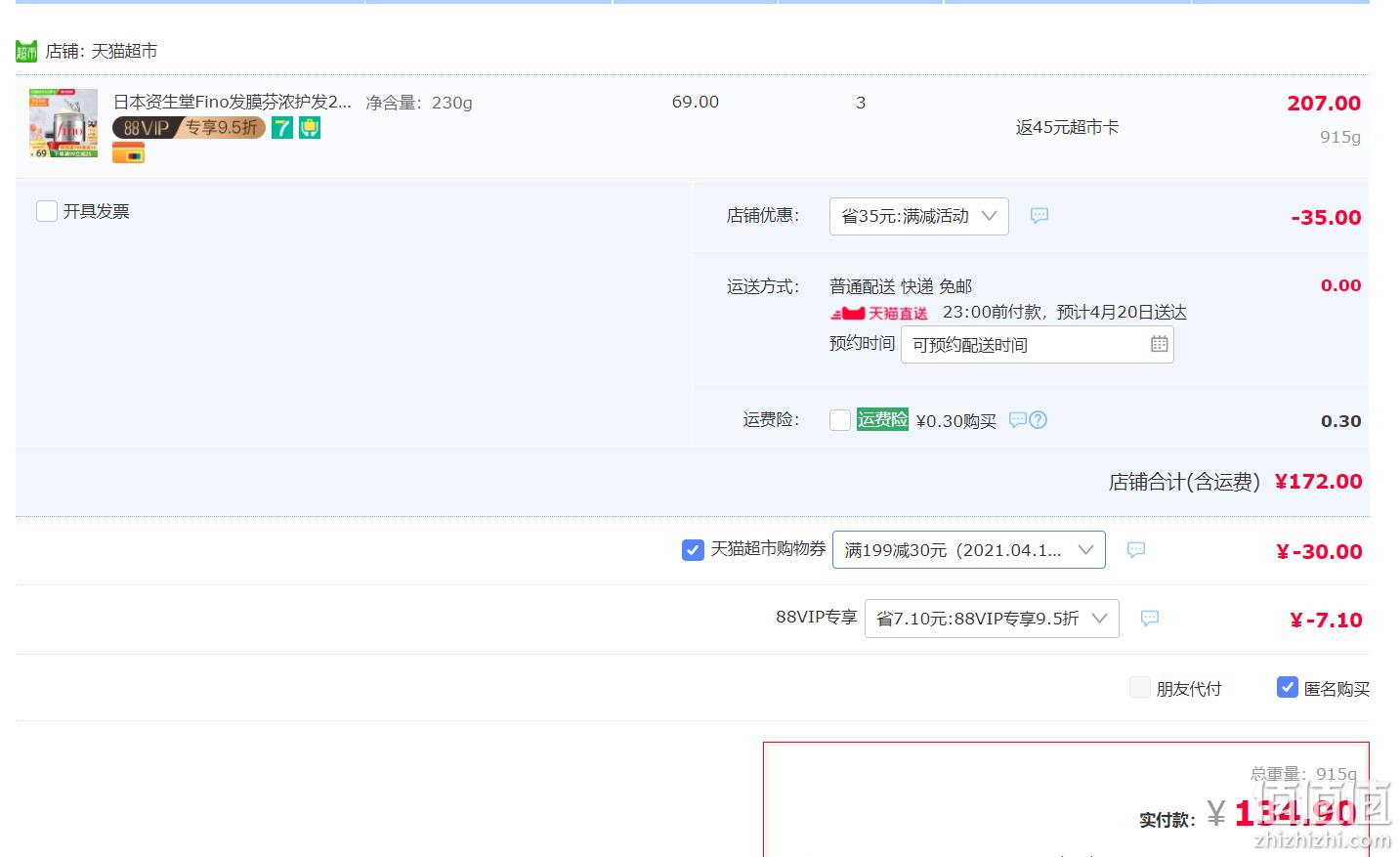Image resolution: width=1400 pixels, height=857 pixels.
Task: Uncheck the 匿名购买 anonymous purchase checkbox
Action: [1288, 687]
